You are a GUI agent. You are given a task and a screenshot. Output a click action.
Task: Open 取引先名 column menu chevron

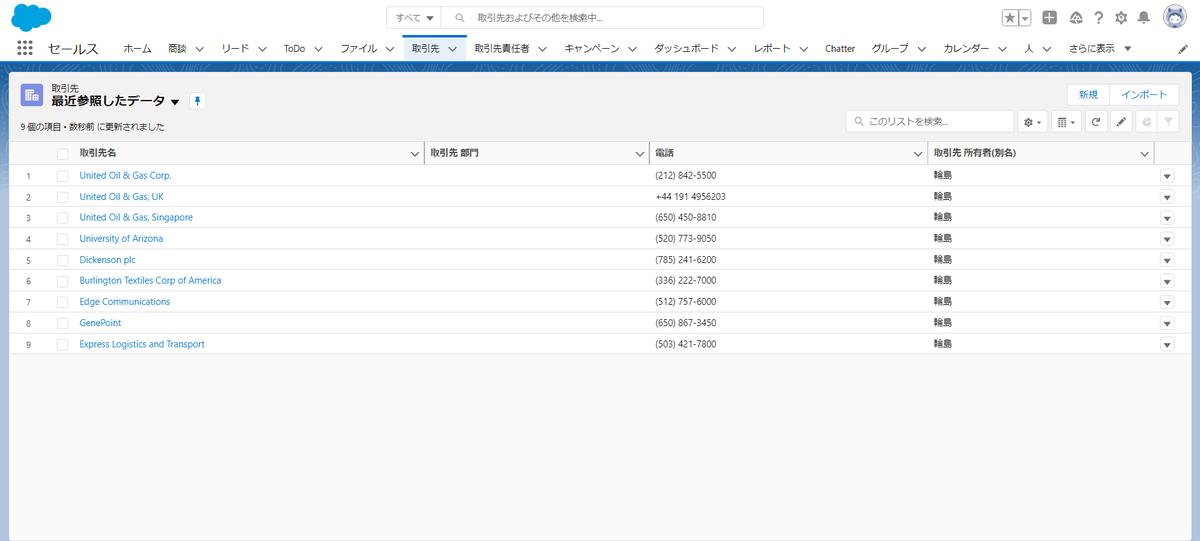415,154
